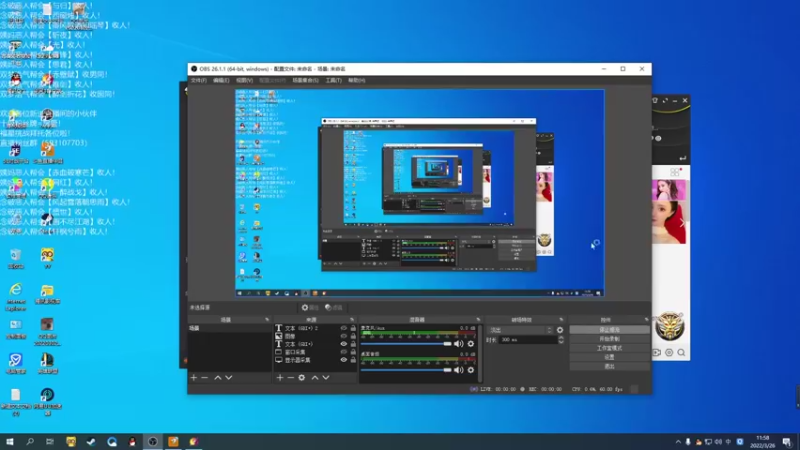The width and height of the screenshot is (800, 450).
Task: Move scene up in Scenes panel
Action: point(218,378)
